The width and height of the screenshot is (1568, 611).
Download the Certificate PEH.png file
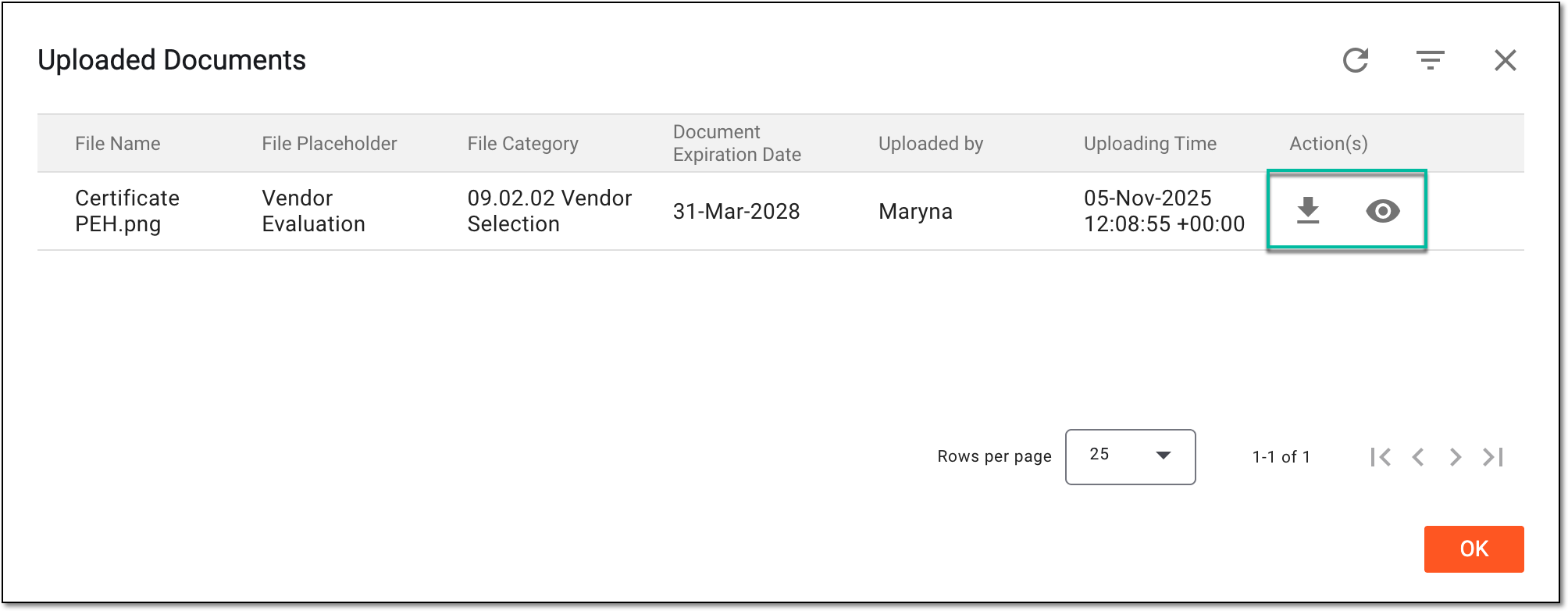[1308, 211]
